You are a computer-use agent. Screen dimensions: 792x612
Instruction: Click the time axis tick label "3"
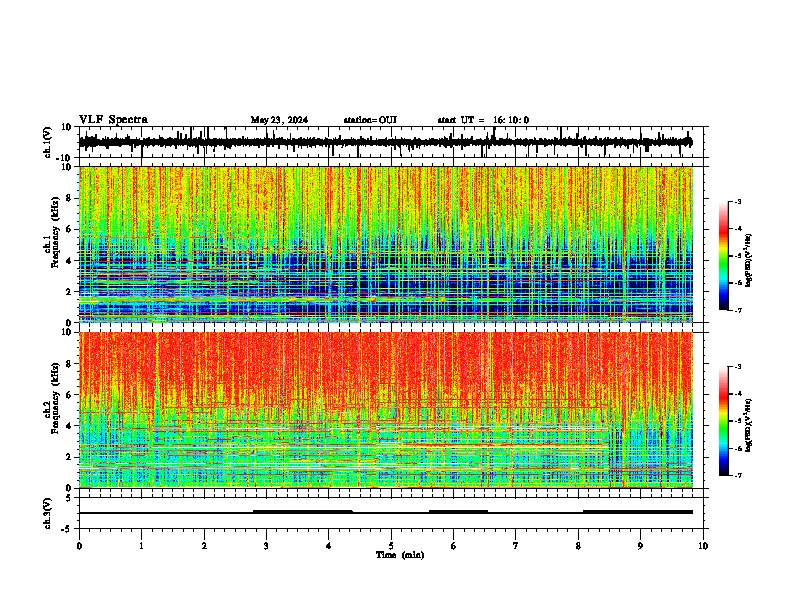(x=266, y=546)
